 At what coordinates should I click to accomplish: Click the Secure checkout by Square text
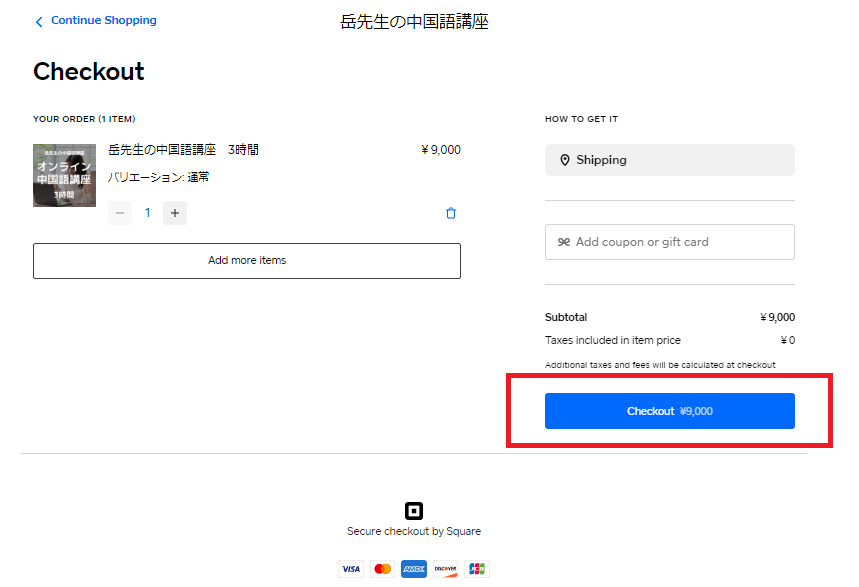(x=414, y=531)
